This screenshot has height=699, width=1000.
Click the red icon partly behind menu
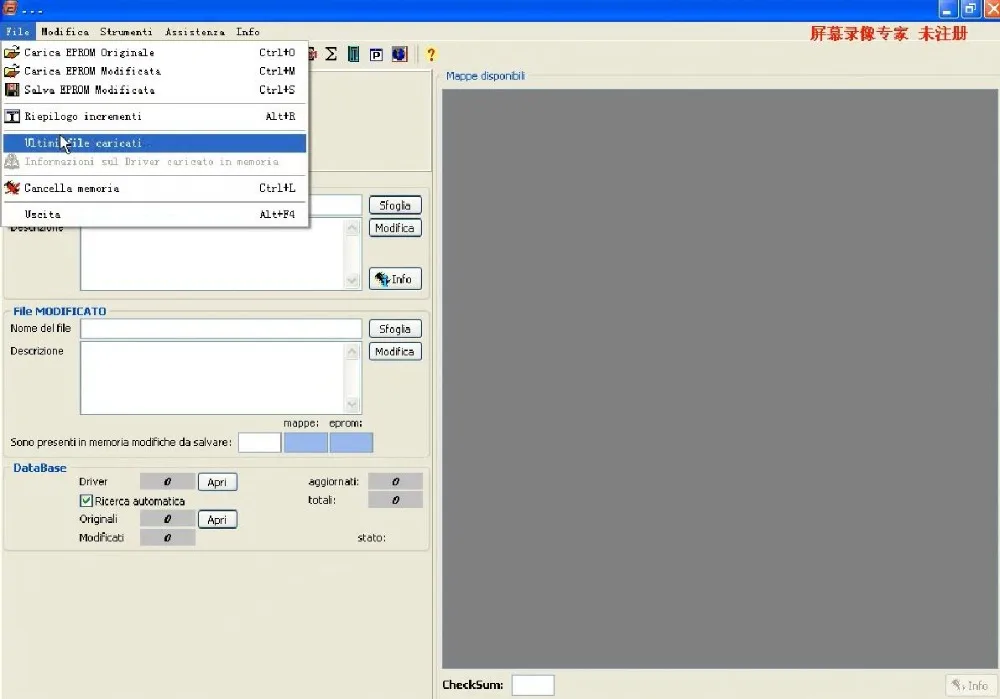tap(312, 54)
